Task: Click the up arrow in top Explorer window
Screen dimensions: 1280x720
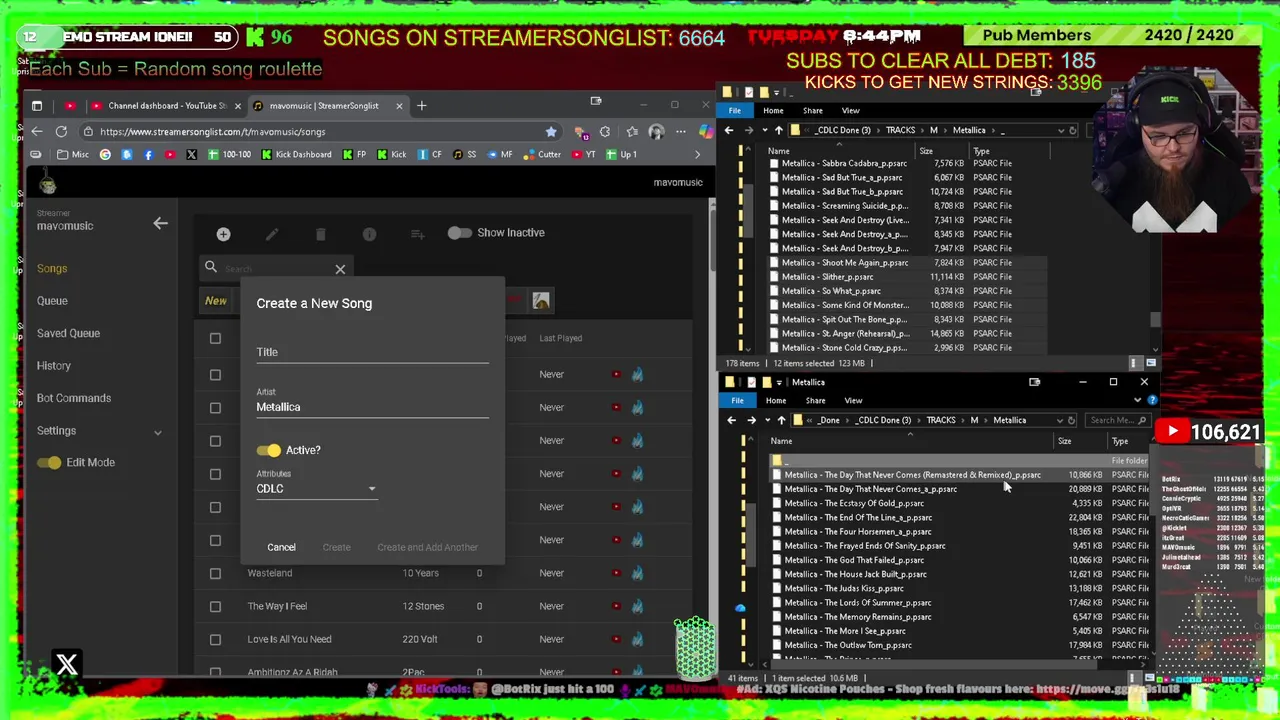Action: pos(778,130)
